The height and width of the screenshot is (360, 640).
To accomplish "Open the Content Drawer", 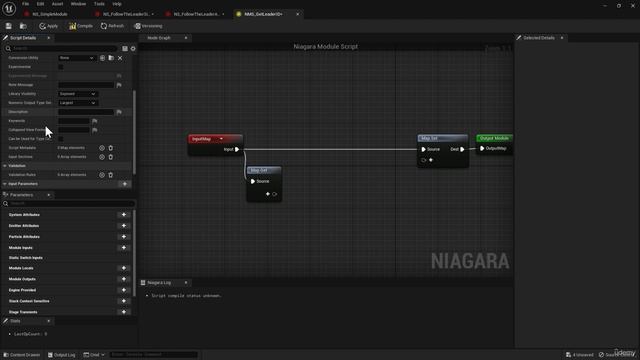I will (22, 355).
